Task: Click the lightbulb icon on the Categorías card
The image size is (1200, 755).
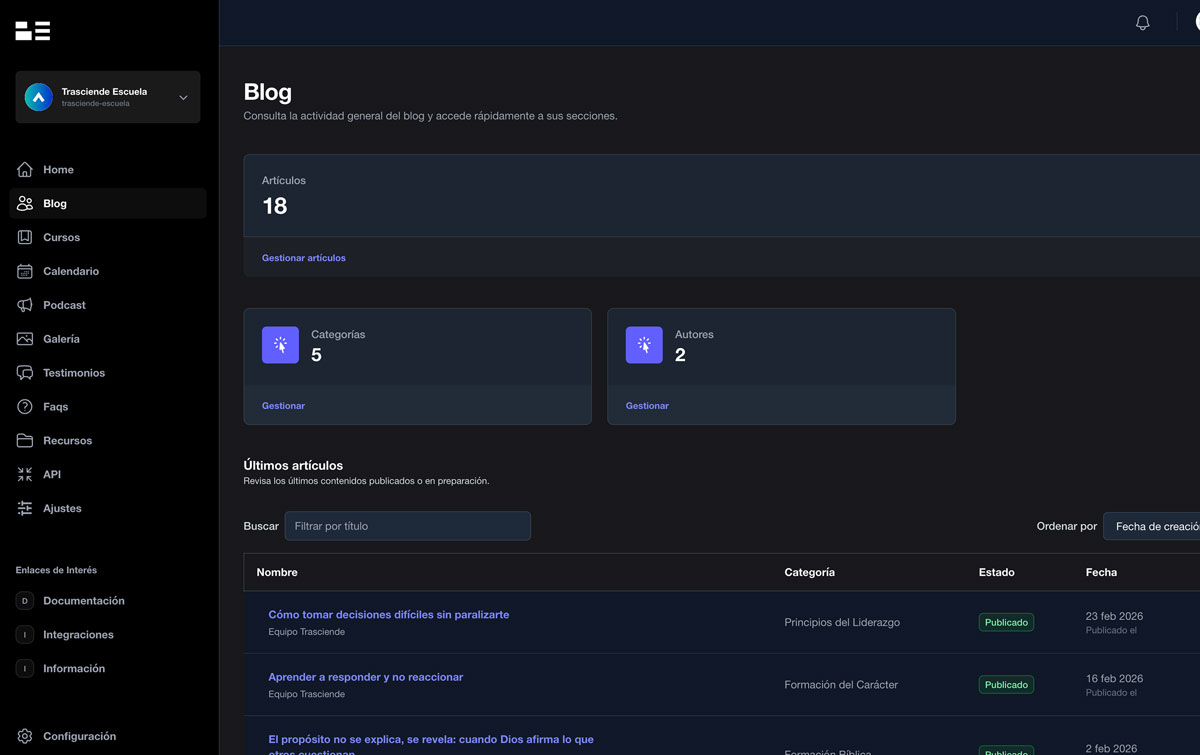Action: click(x=280, y=344)
